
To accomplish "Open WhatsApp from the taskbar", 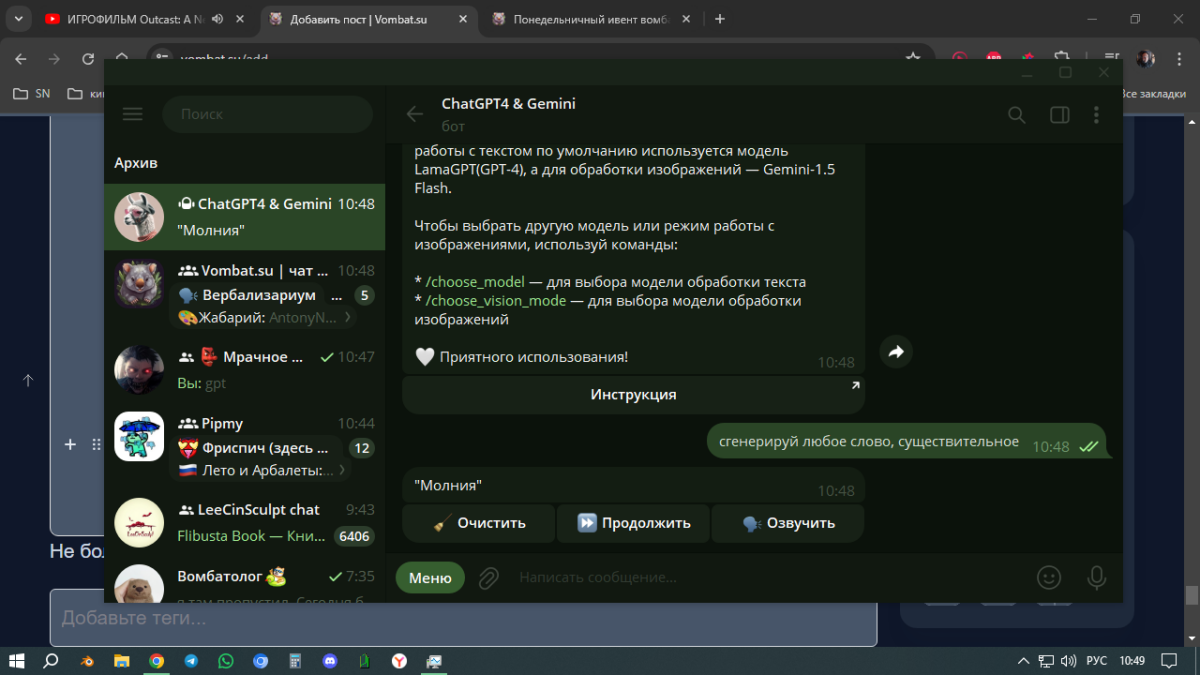I will pyautogui.click(x=226, y=661).
